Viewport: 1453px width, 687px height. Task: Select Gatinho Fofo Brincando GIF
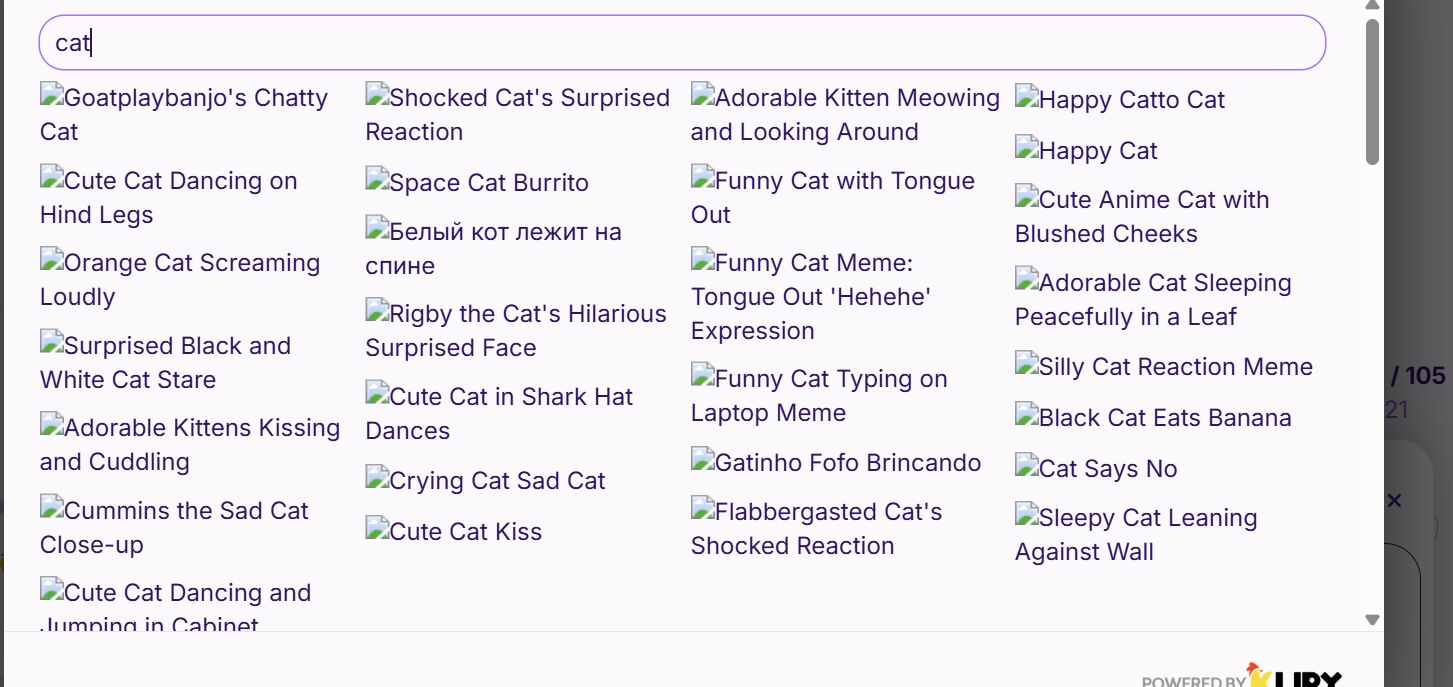point(836,462)
